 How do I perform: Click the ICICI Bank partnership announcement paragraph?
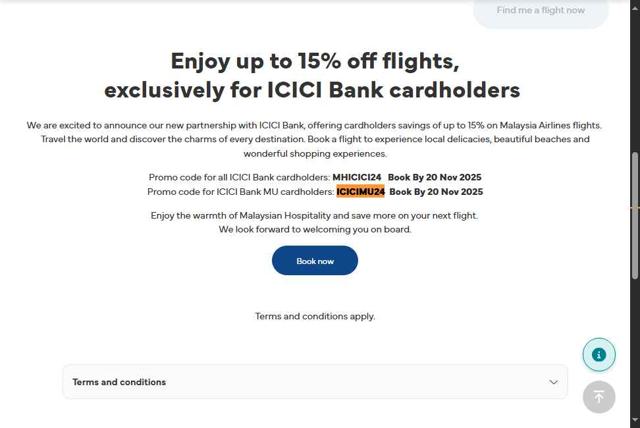point(315,139)
